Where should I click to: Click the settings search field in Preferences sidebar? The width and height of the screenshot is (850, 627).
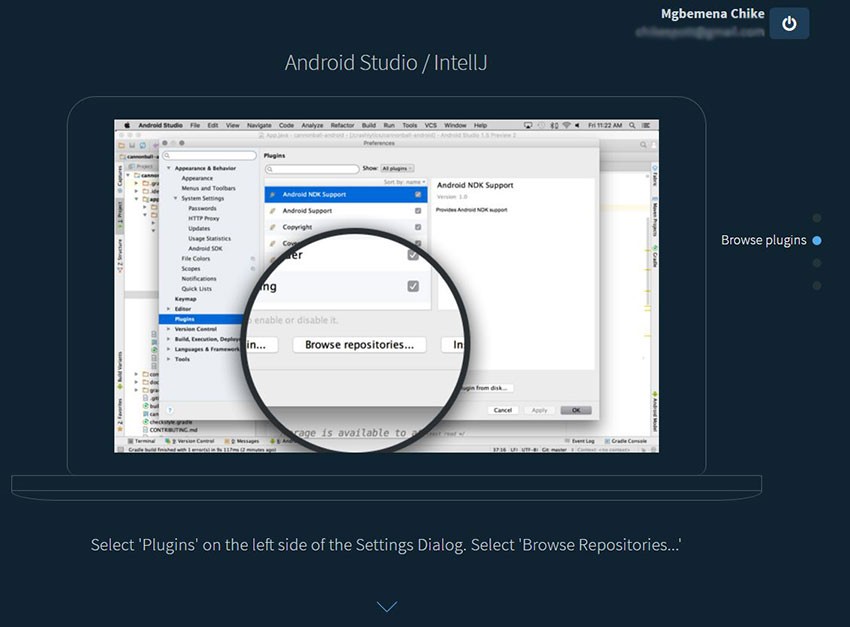pyautogui.click(x=209, y=156)
